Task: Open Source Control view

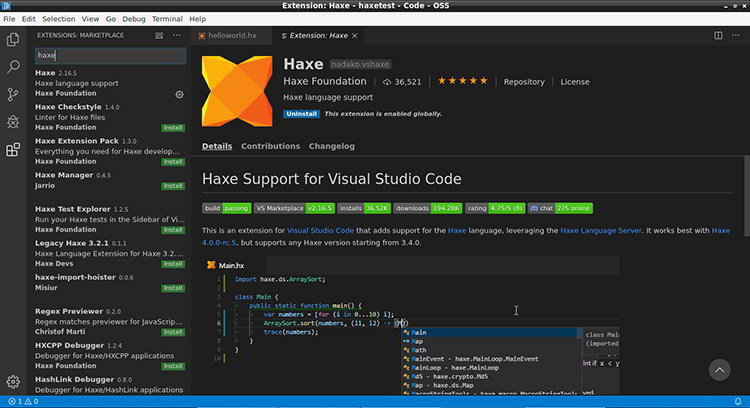Action: (x=13, y=94)
